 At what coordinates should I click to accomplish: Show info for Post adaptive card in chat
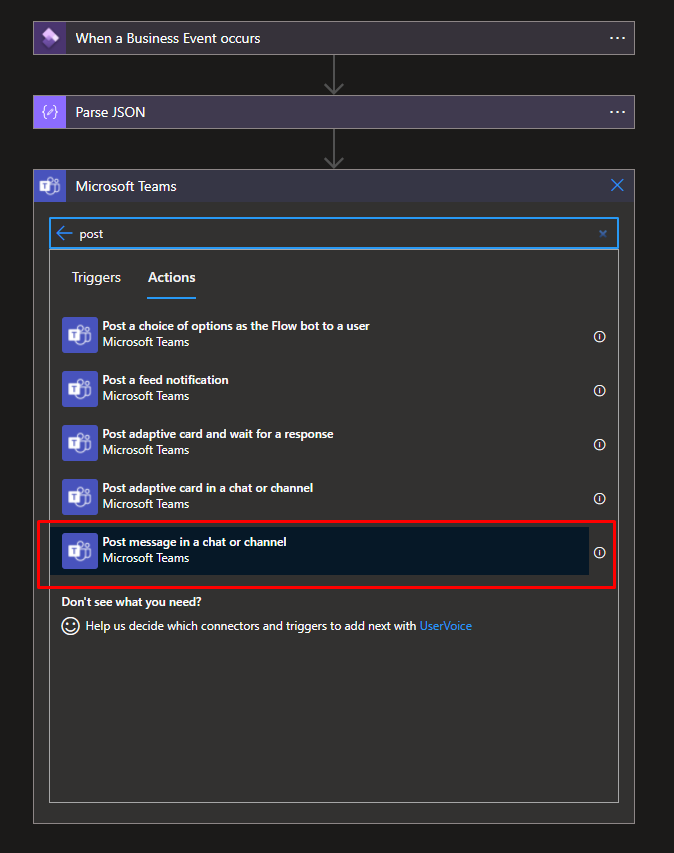(600, 499)
